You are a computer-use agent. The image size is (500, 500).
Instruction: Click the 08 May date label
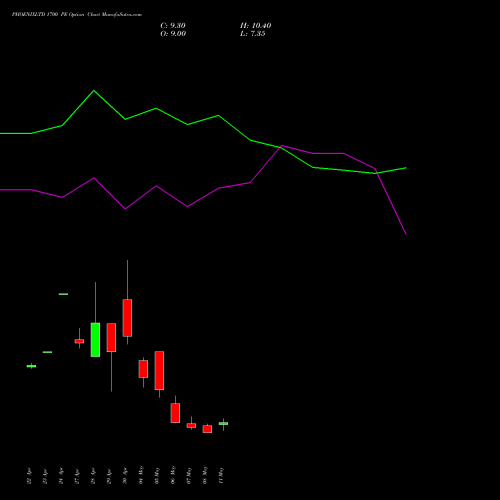point(205,475)
